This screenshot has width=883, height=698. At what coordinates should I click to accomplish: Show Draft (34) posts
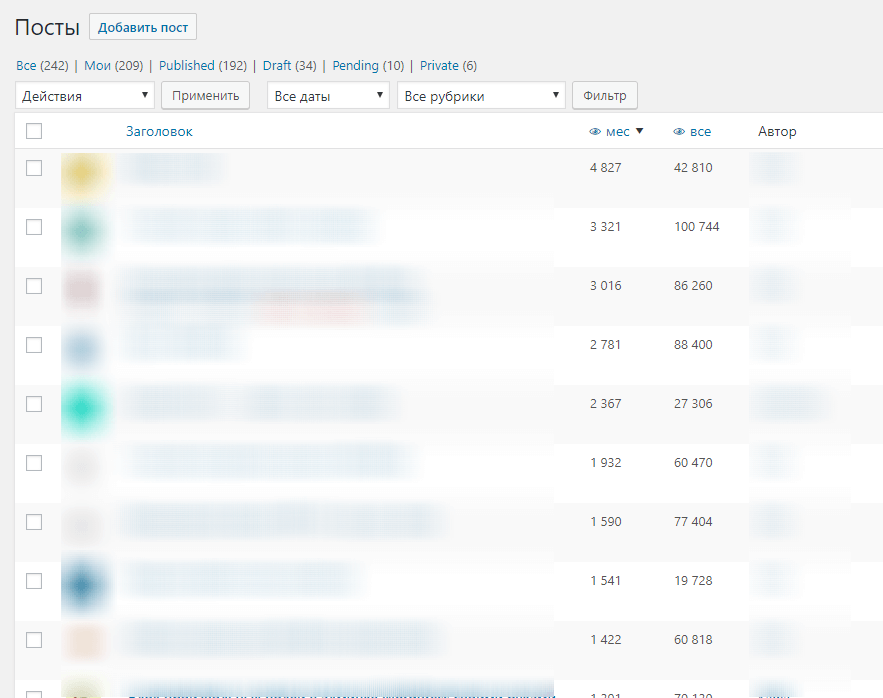click(289, 66)
